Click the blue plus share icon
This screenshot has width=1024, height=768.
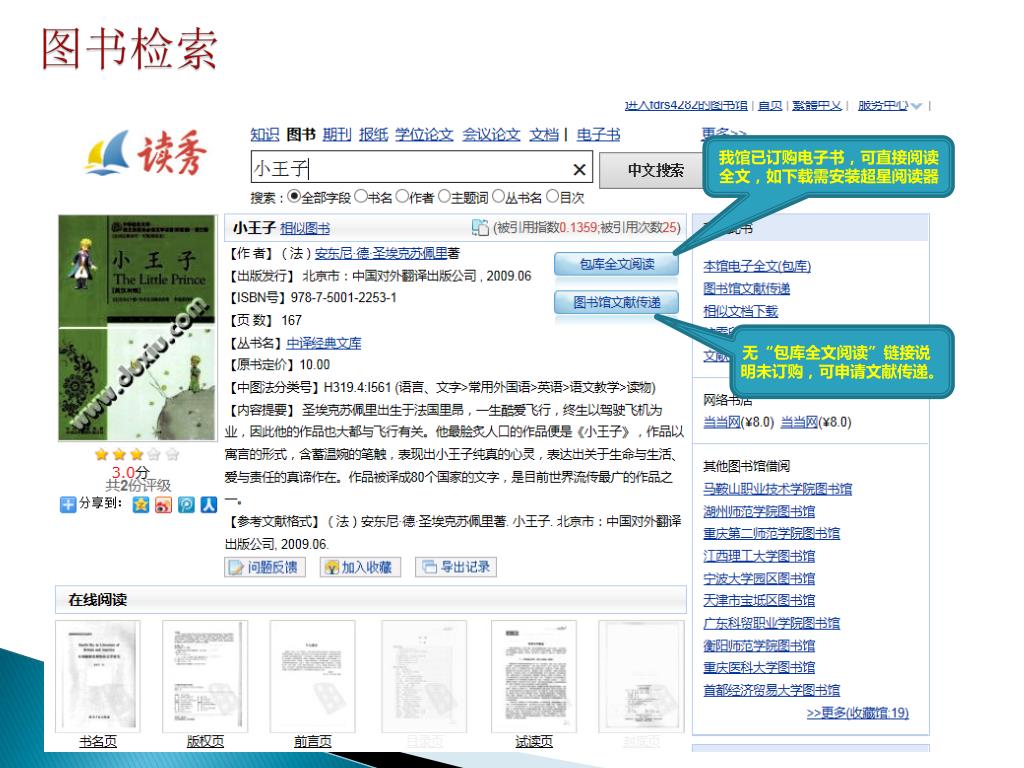pyautogui.click(x=67, y=504)
